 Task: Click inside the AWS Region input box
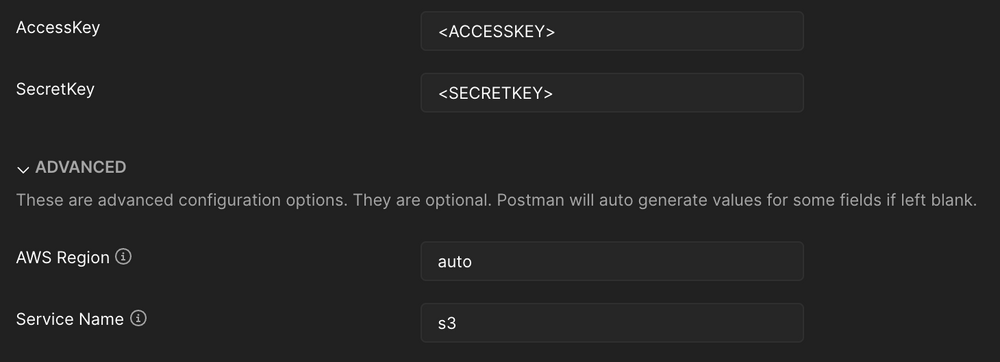click(612, 261)
